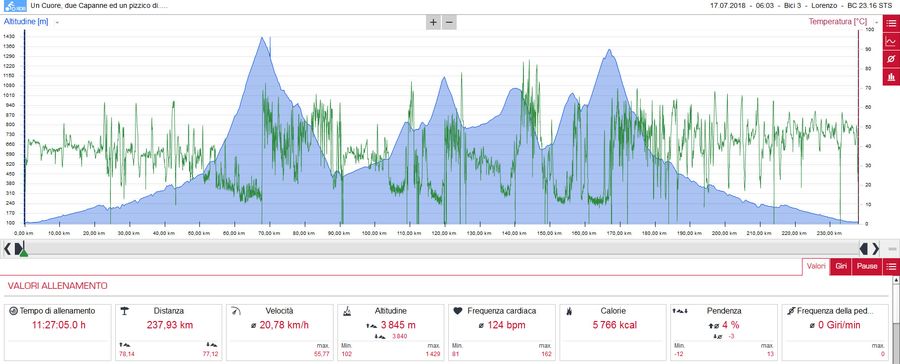This screenshot has height=364, width=900.
Task: Click max heart rate value '162'
Action: pos(548,354)
